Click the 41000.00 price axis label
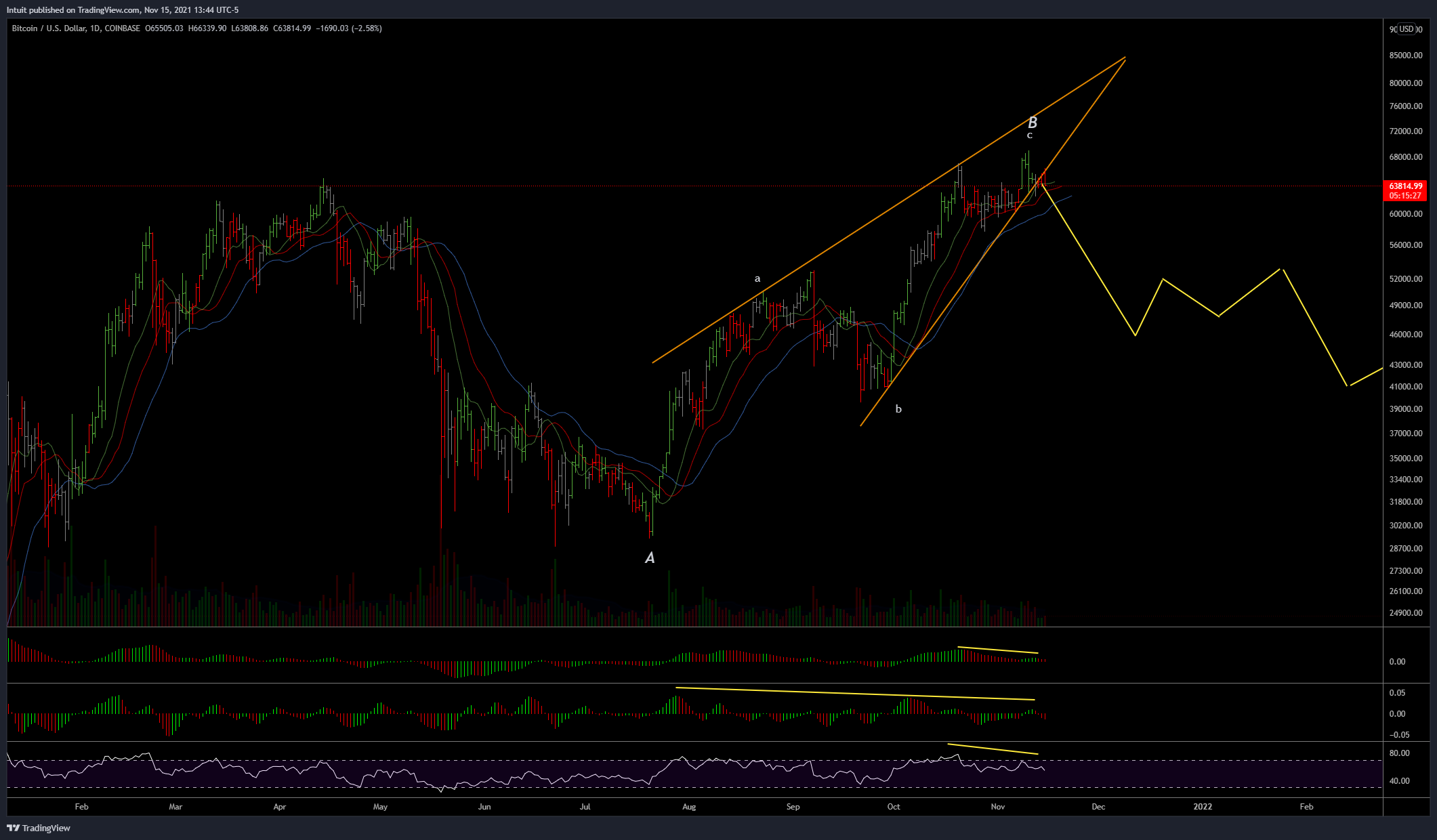This screenshot has width=1437, height=840. [x=1406, y=387]
